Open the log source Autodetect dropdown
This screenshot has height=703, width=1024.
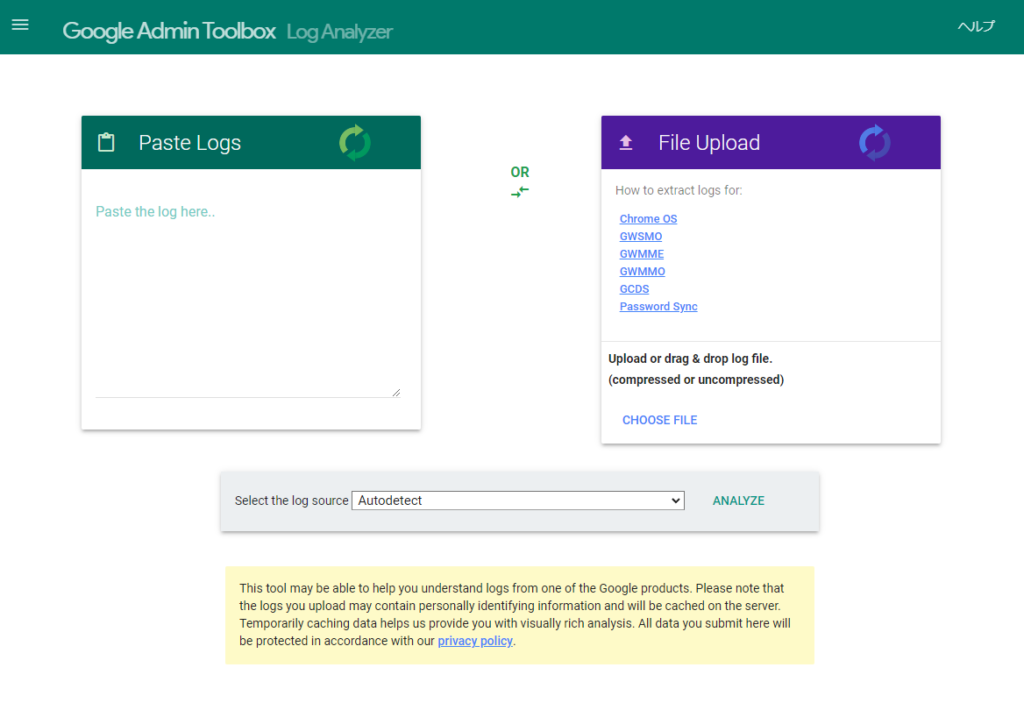[517, 500]
